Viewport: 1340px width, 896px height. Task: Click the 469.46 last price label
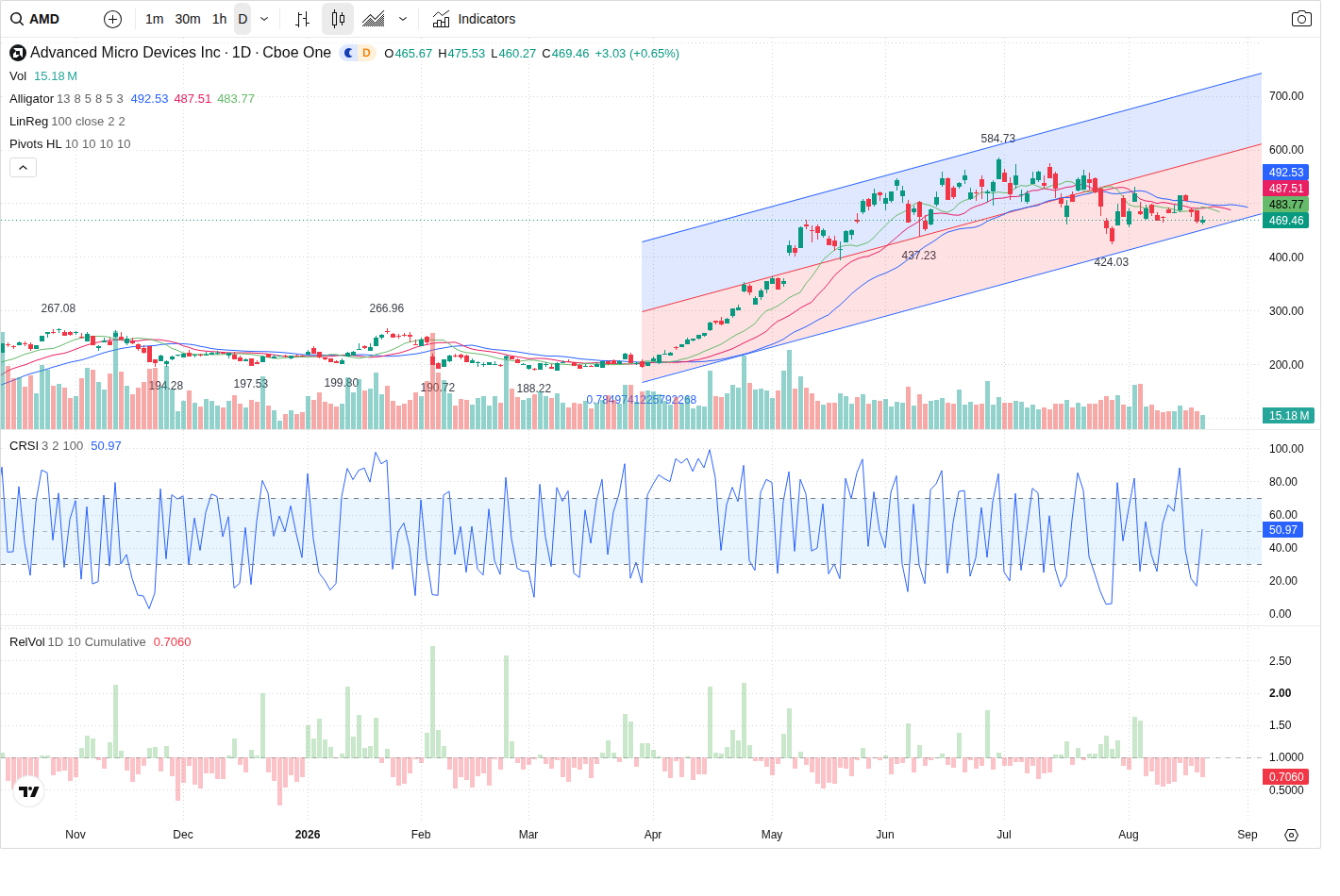(1285, 221)
